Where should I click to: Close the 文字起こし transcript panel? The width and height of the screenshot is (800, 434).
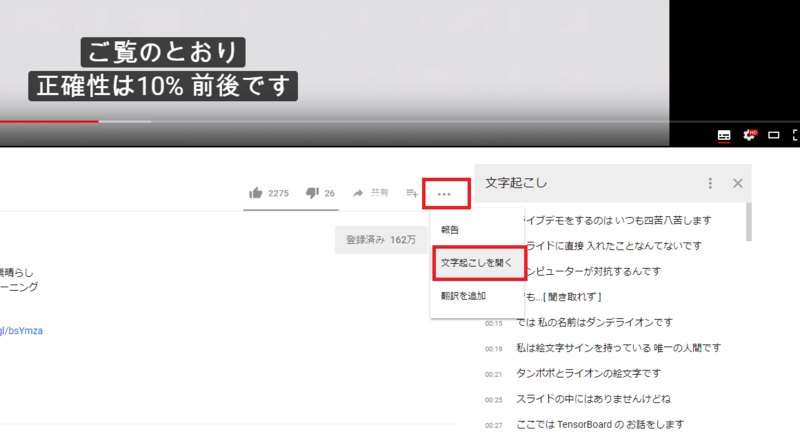click(738, 183)
